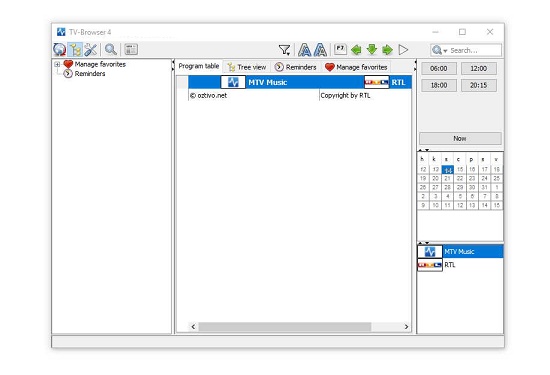Open the filter funnel dropdown
The image size is (550, 375).
[x=284, y=50]
